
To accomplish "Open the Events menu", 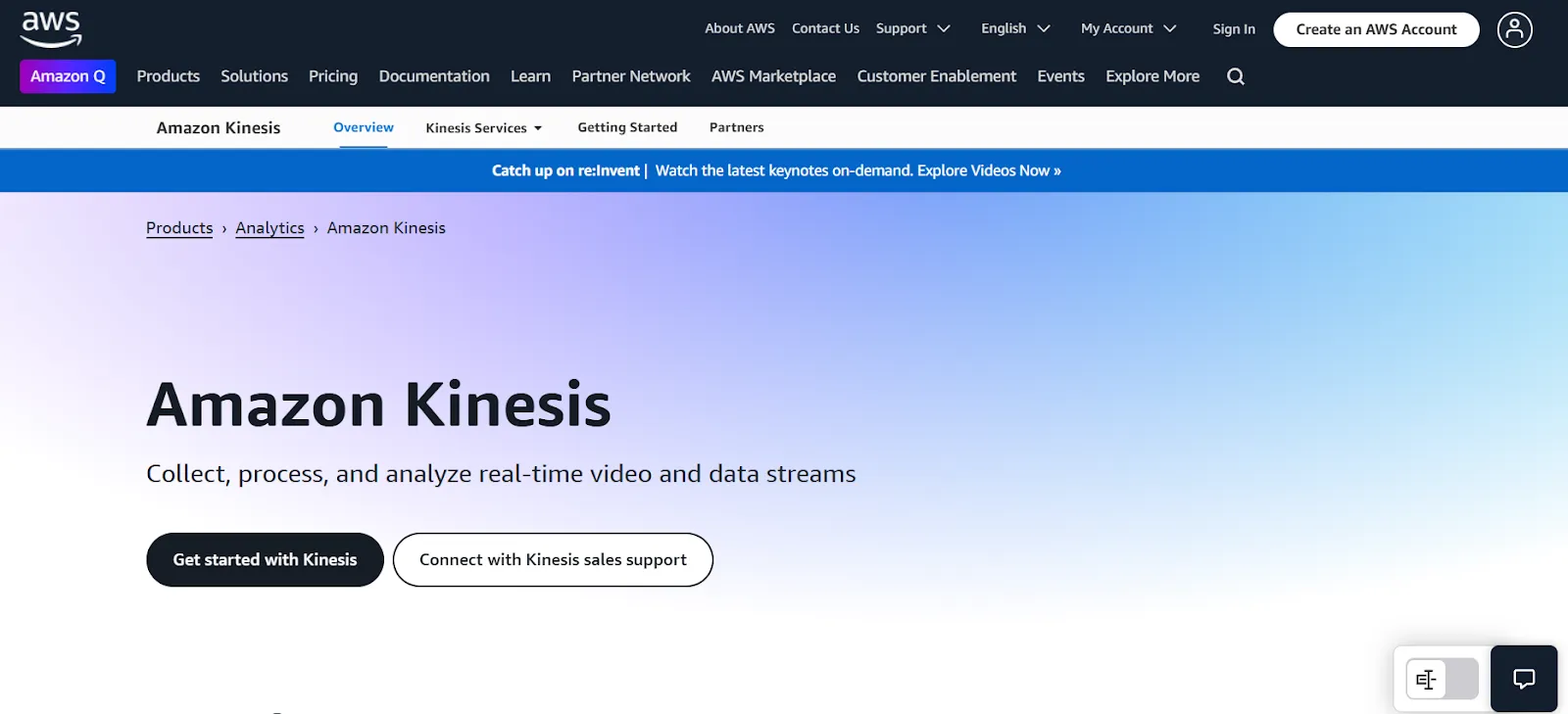I will coord(1061,76).
